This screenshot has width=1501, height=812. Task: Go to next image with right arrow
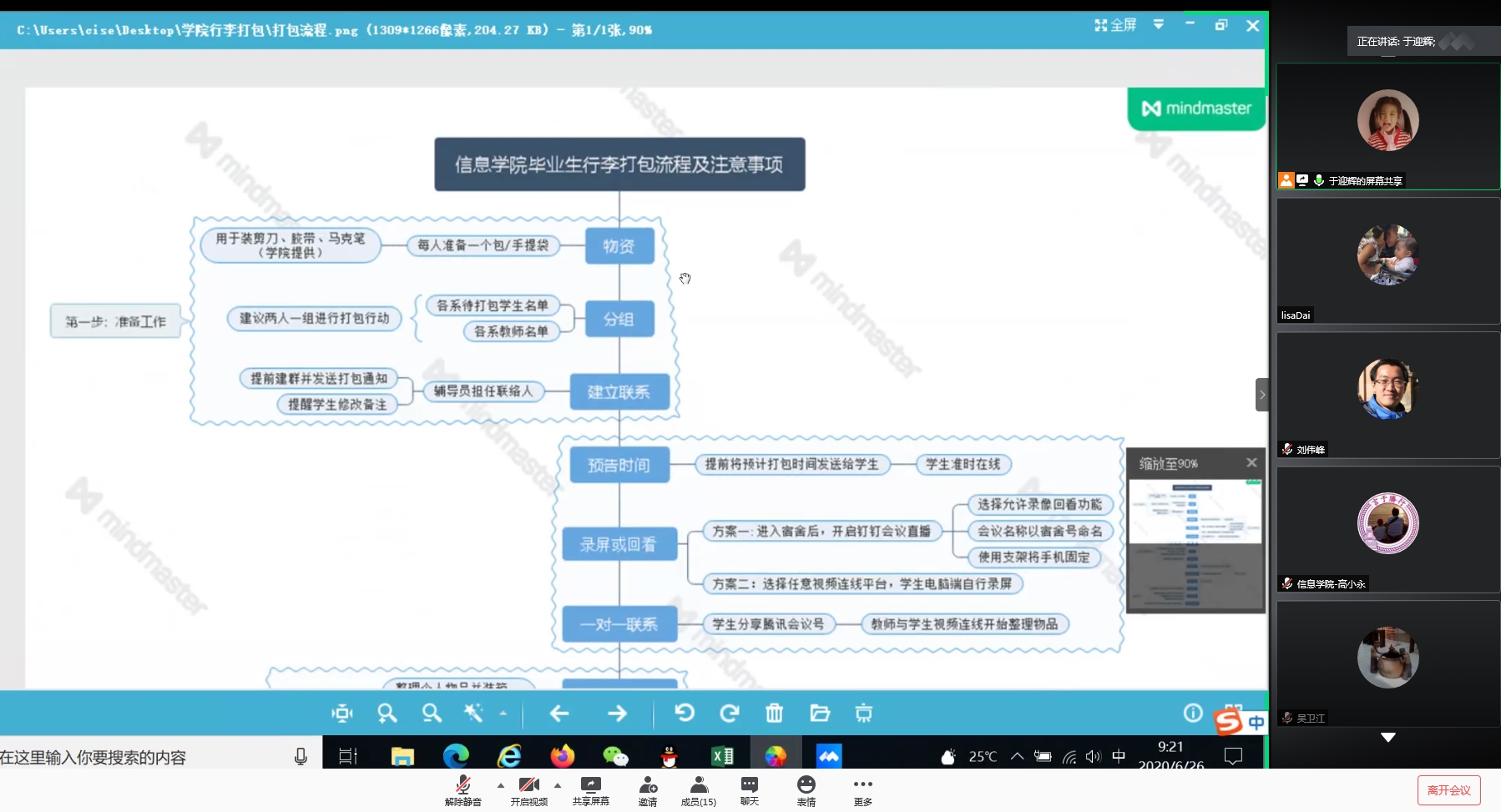pos(617,714)
